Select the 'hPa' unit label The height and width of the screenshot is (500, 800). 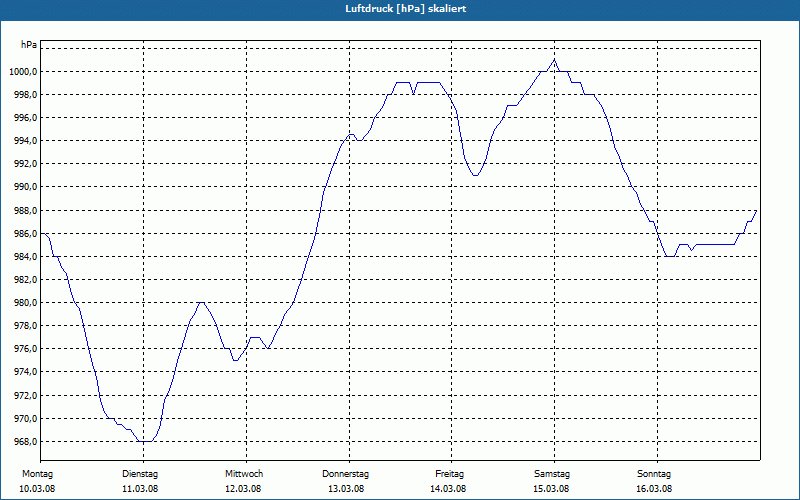29,45
